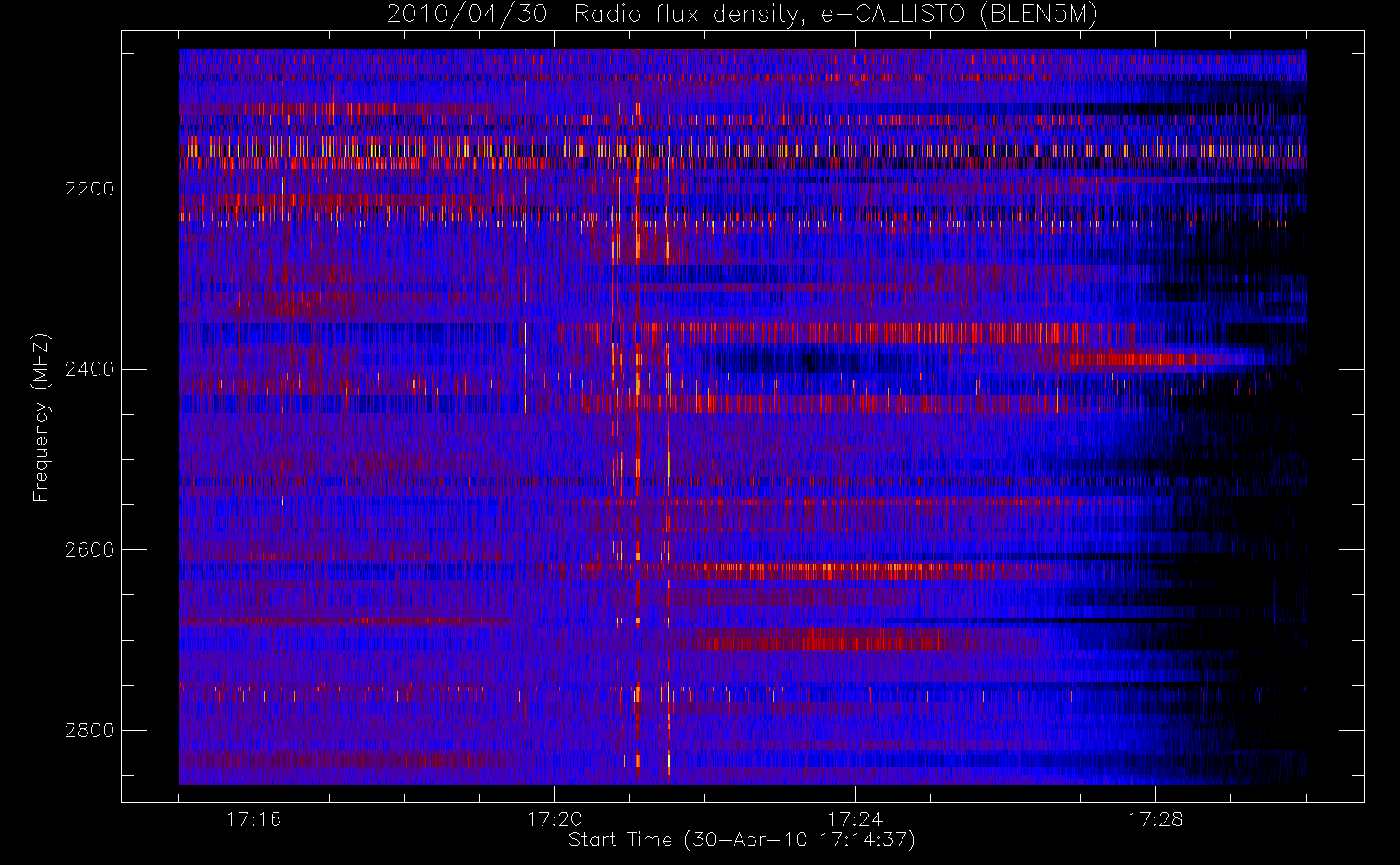Select the 2800 frequency tick label
Viewport: 1400px width, 865px height.
[x=89, y=731]
